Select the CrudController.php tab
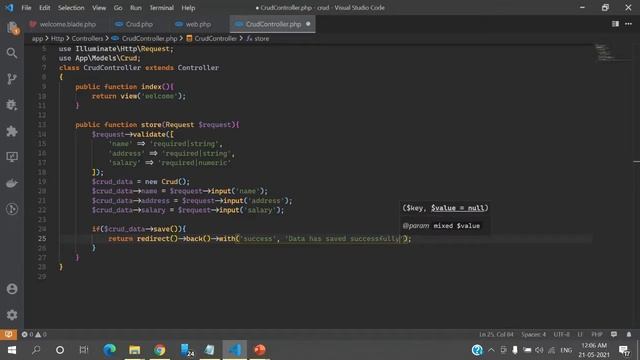This screenshot has width=640, height=360. click(x=273, y=24)
